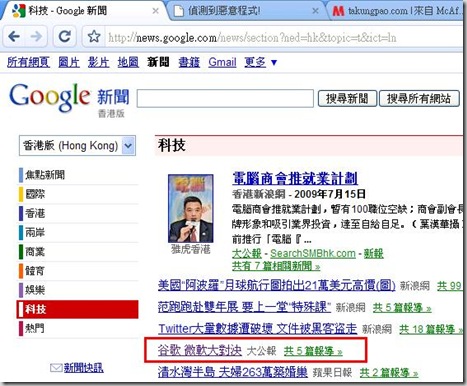Screen dimensions: 467x386
Task: Open the 新報 source link
Action: click(373, 253)
